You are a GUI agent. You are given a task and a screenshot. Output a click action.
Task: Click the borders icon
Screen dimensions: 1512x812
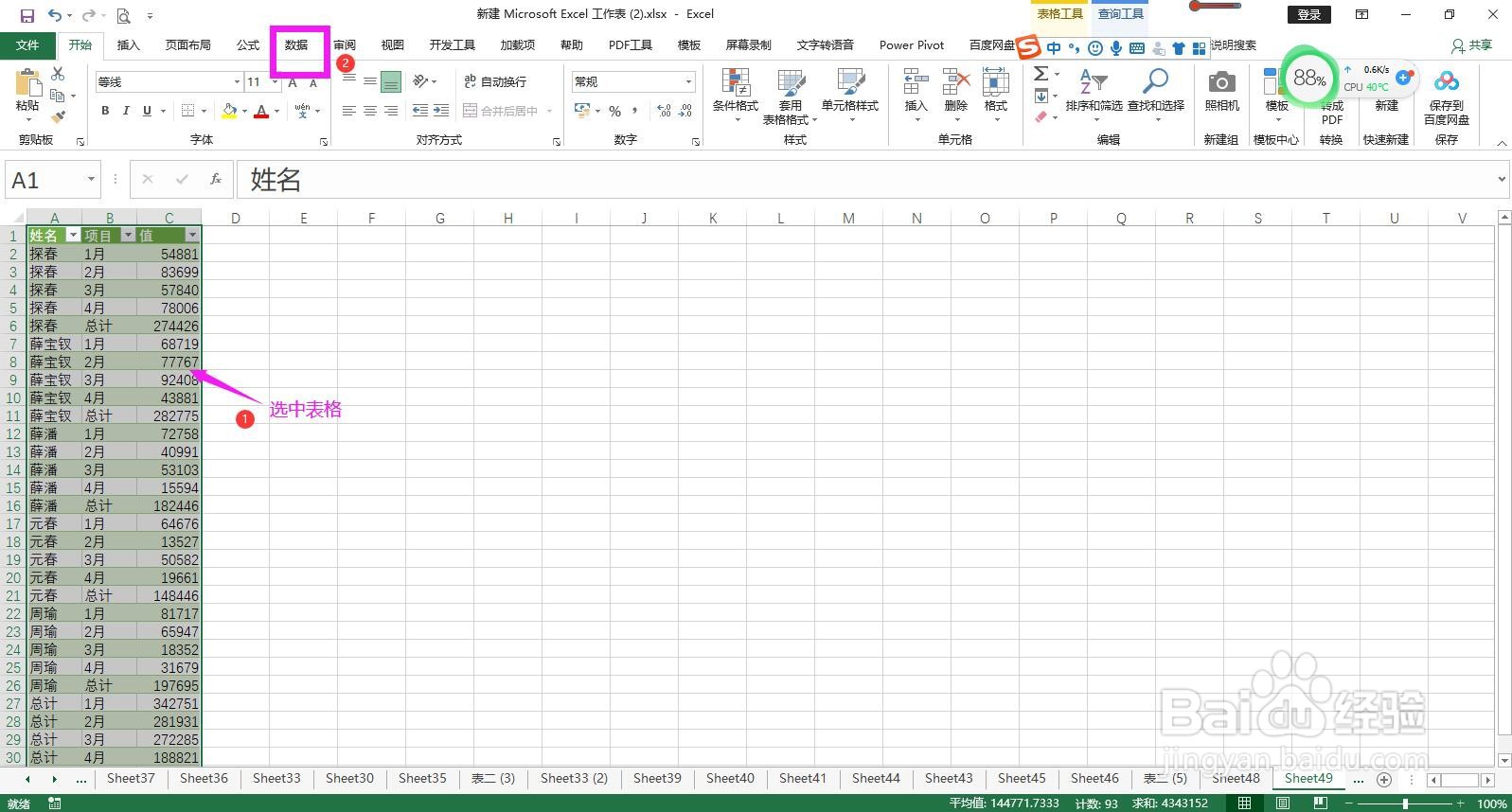[x=188, y=111]
